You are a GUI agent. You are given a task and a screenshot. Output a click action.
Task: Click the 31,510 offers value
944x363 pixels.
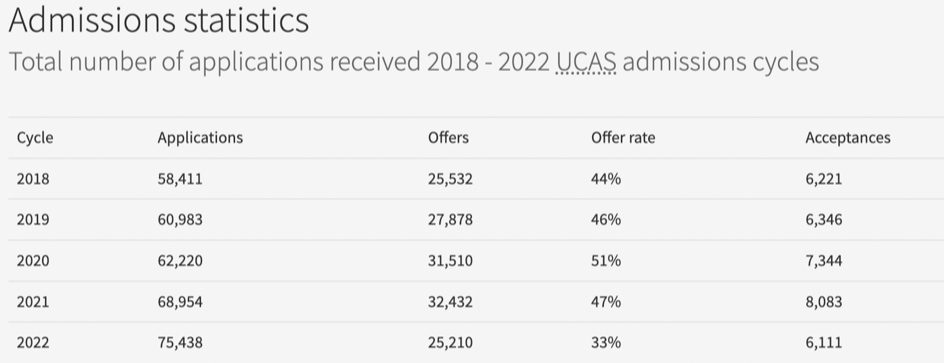[450, 261]
